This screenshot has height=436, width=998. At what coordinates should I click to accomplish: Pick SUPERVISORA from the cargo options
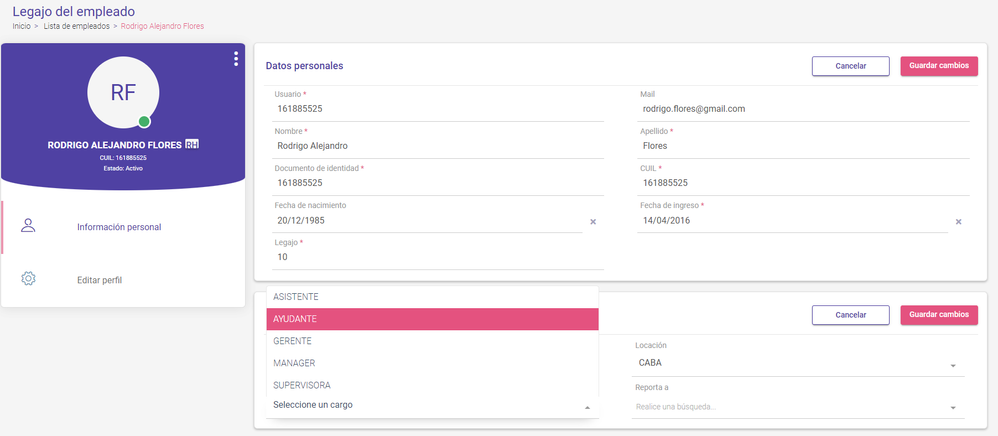(x=432, y=386)
